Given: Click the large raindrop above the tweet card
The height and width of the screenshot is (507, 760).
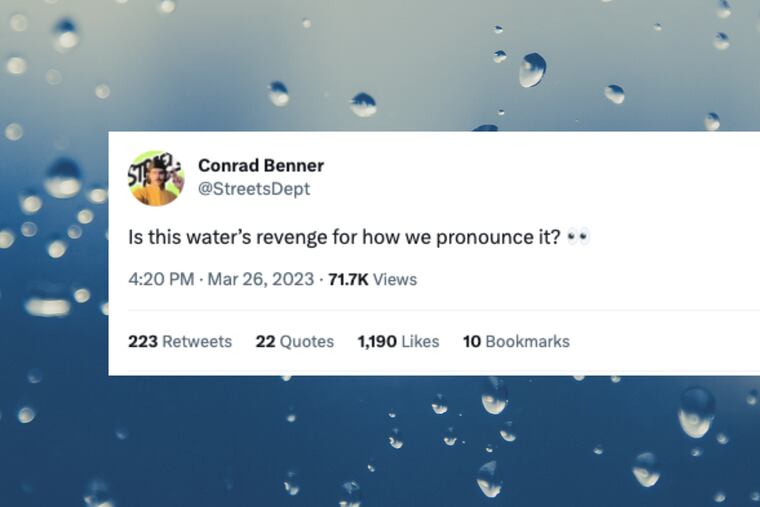Looking at the screenshot, I should (532, 69).
